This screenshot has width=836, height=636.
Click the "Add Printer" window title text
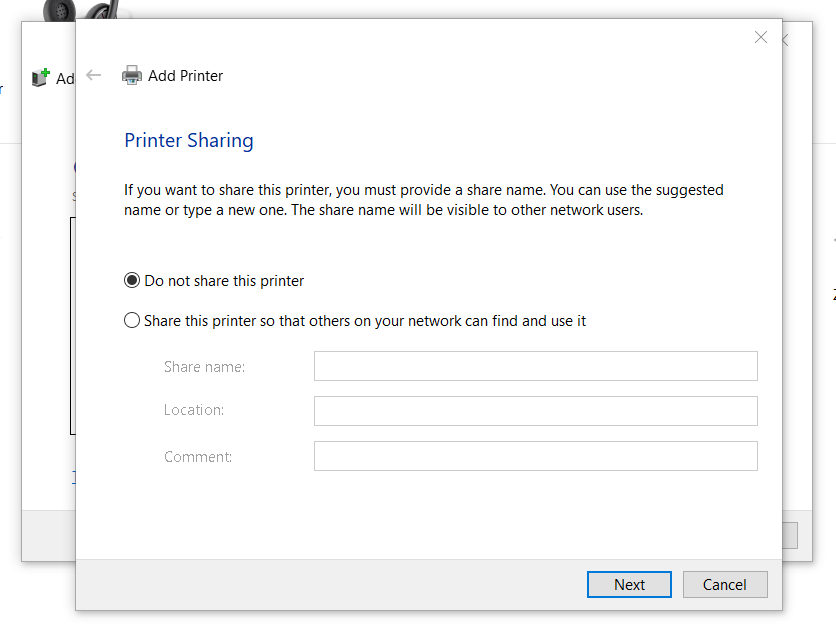coord(185,76)
